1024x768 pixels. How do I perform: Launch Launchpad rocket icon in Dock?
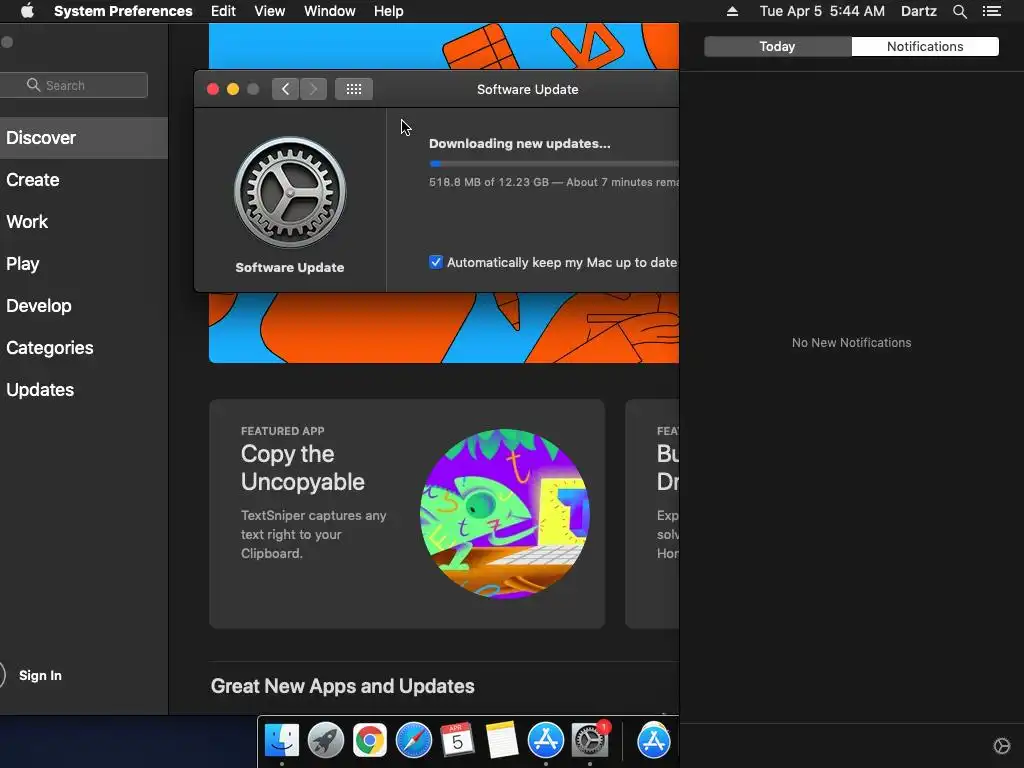point(326,741)
